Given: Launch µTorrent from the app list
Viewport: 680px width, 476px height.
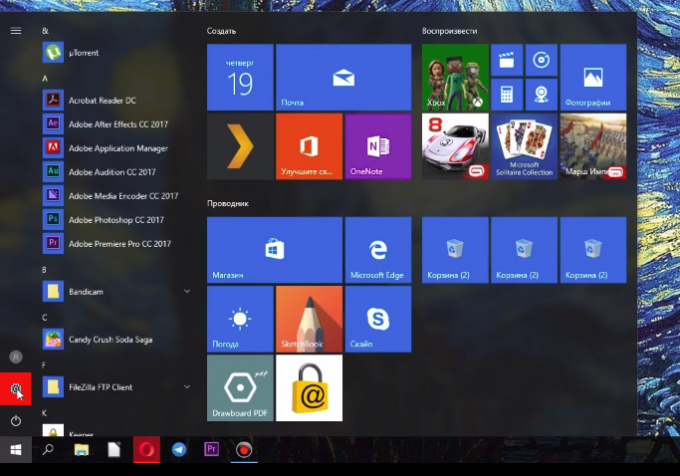Looking at the screenshot, I should 116,53.
